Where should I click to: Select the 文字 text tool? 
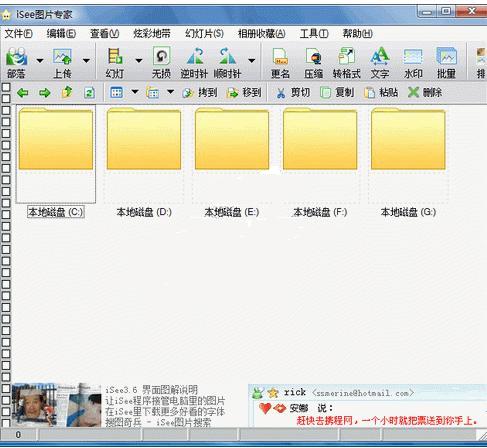coord(380,63)
